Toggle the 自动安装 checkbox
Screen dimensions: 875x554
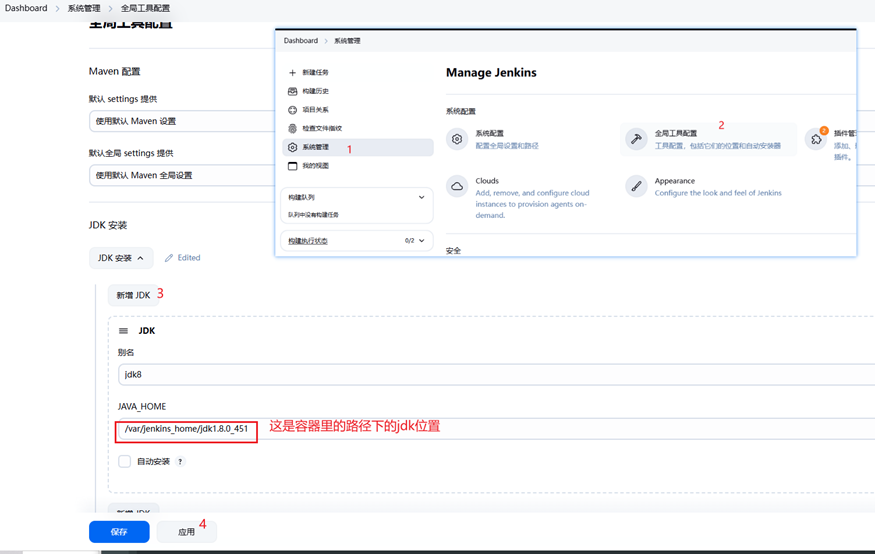[x=124, y=461]
